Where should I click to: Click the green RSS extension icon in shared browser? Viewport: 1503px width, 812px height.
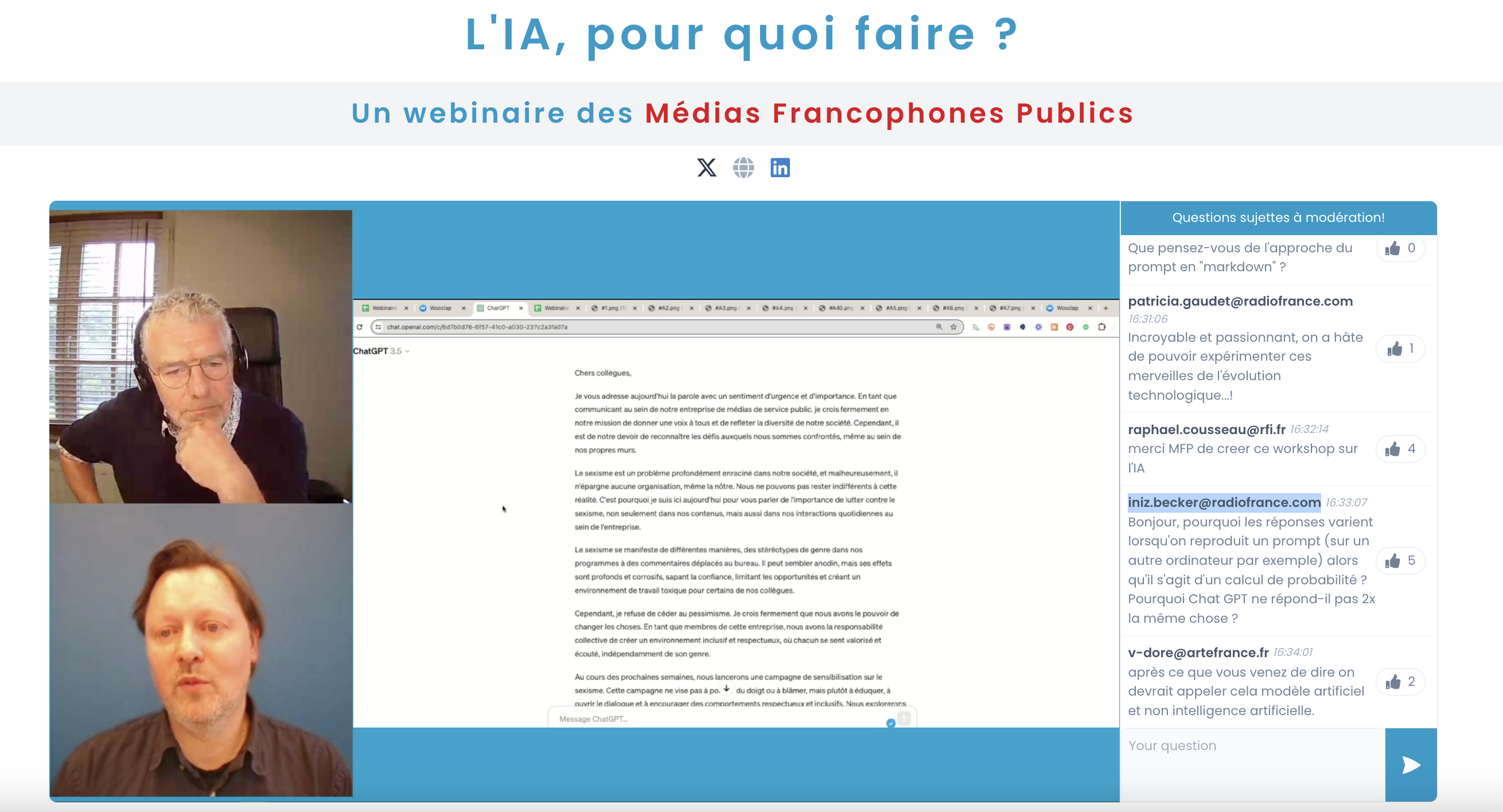(975, 327)
